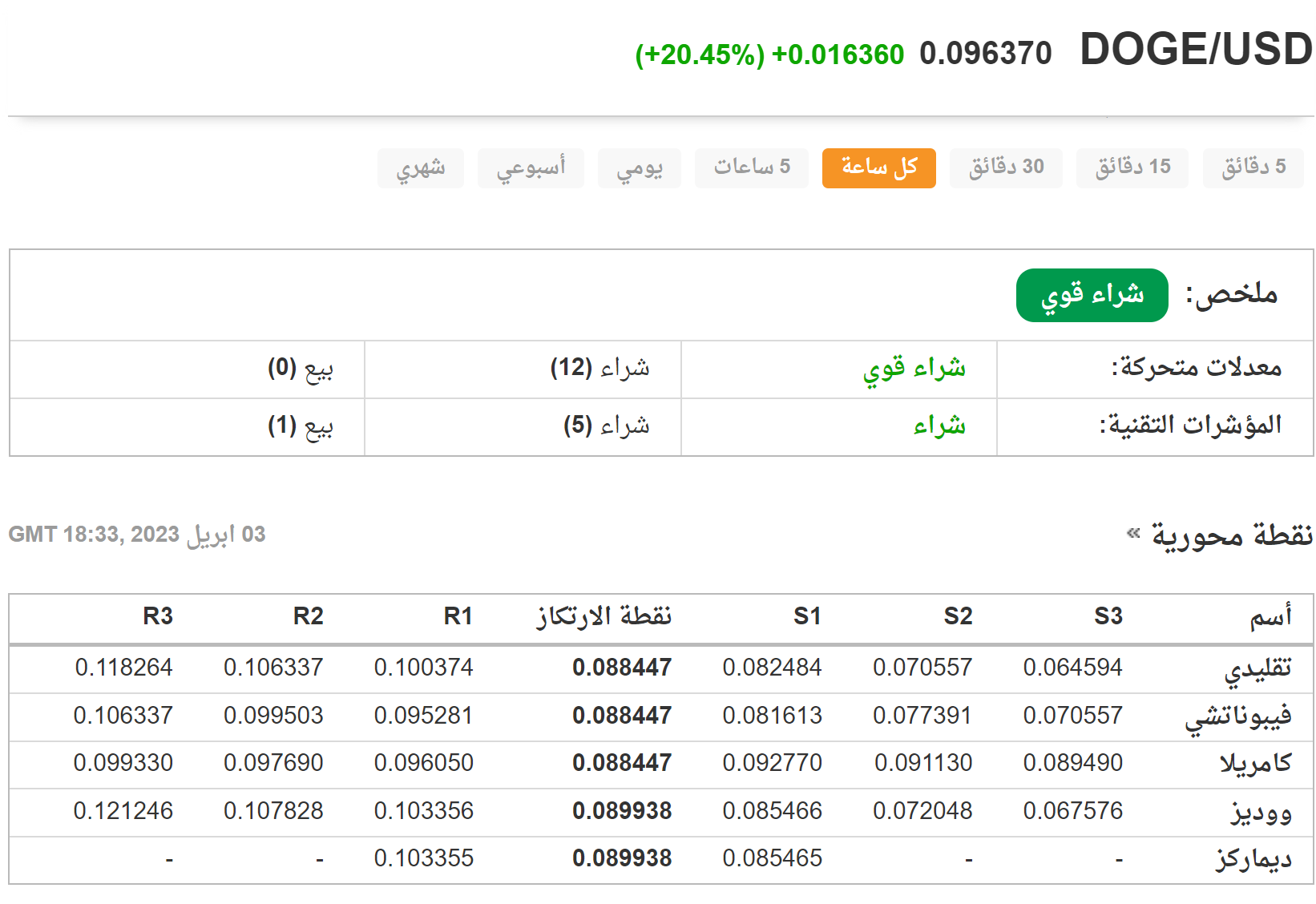Click كامريلا S1 value 0.092770
The height and width of the screenshot is (904, 1316).
tap(772, 763)
